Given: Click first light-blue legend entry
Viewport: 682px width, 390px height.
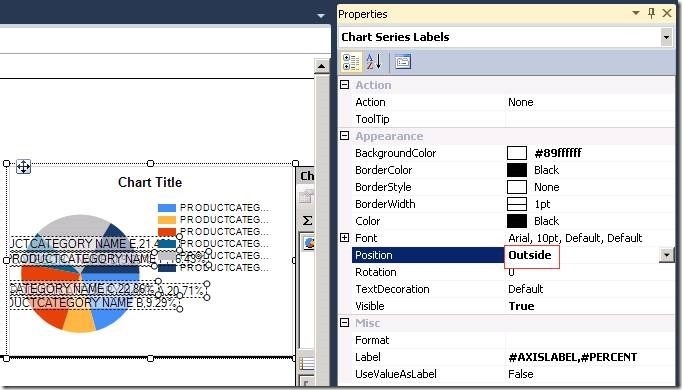Looking at the screenshot, I should pos(214,207).
